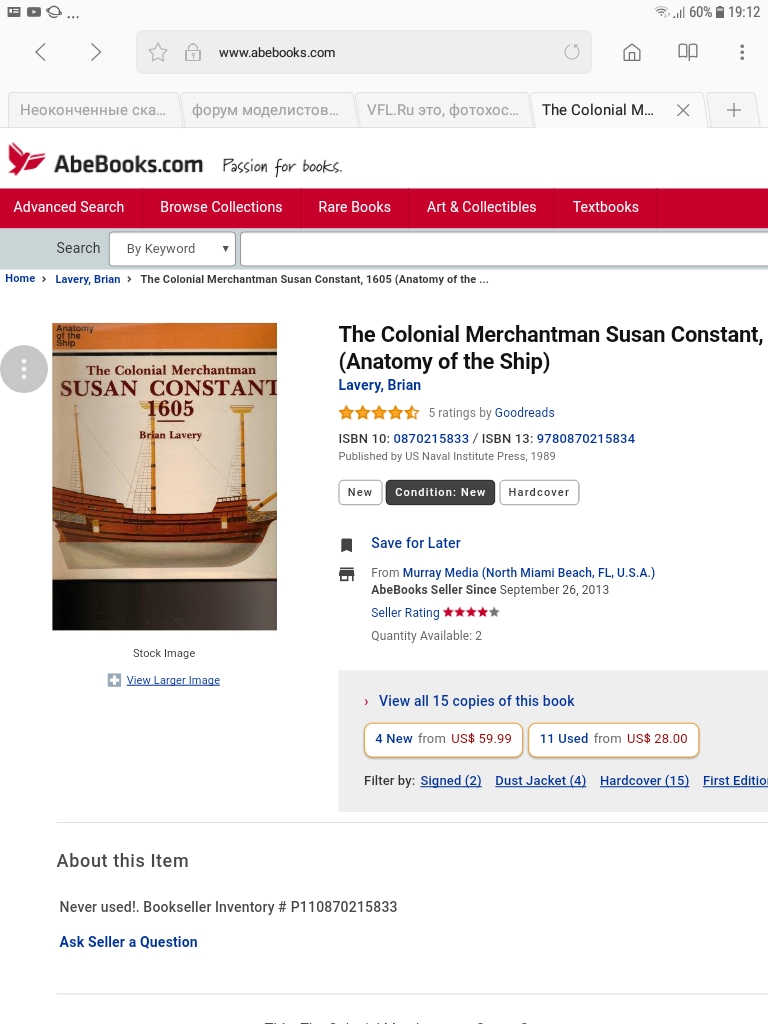This screenshot has width=768, height=1024.
Task: Tap the browser forward arrow
Action: coord(96,52)
